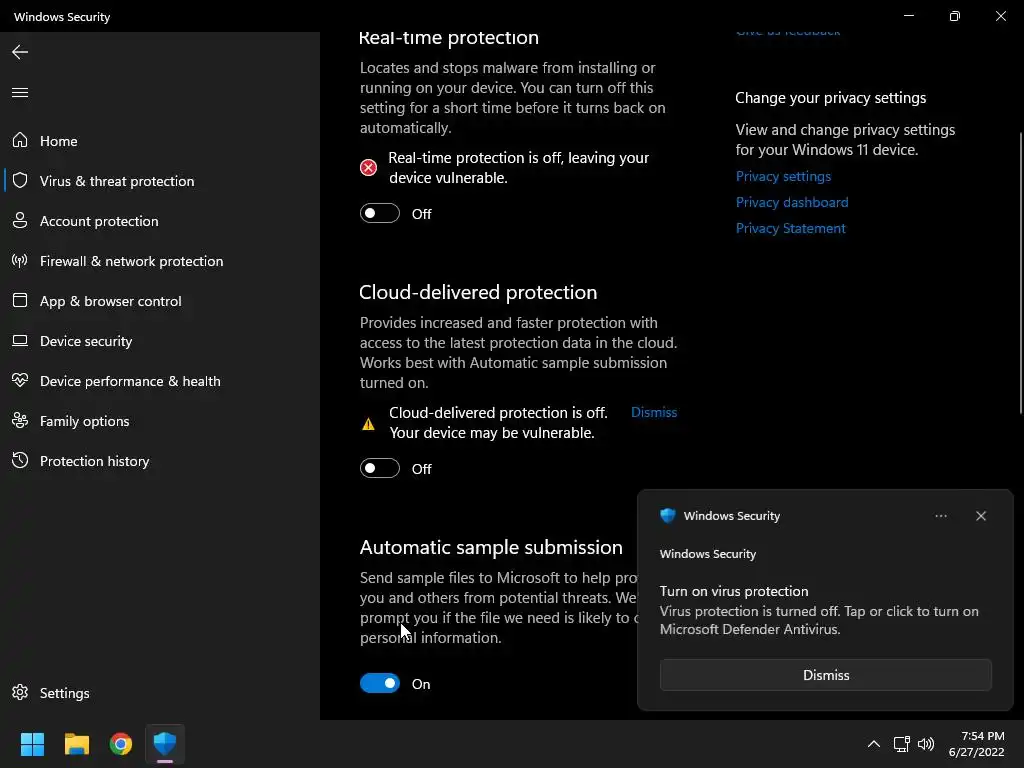1024x768 pixels.
Task: Click the App & browser control window icon
Action: point(20,300)
